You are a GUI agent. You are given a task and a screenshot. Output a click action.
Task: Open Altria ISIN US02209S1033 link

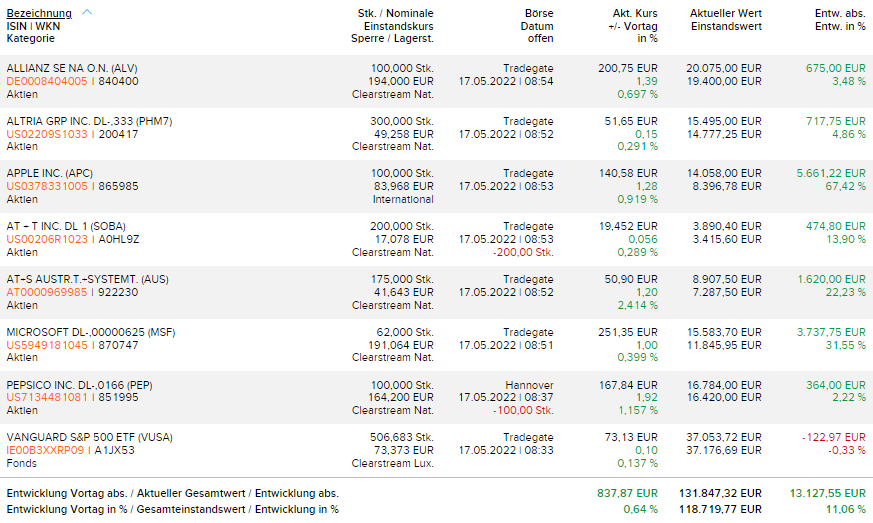coord(47,134)
